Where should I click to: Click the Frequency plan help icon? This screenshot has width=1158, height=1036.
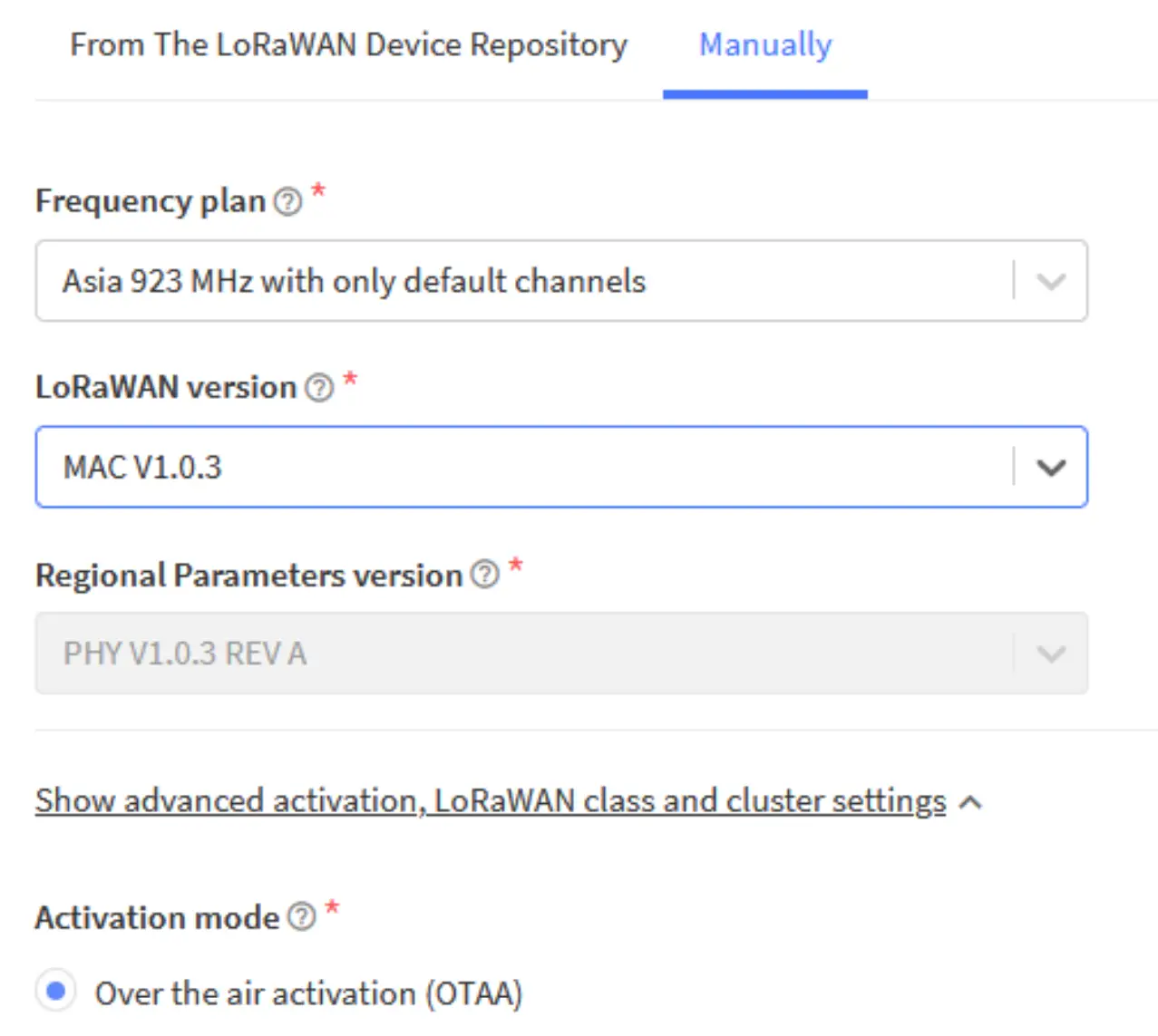[287, 201]
